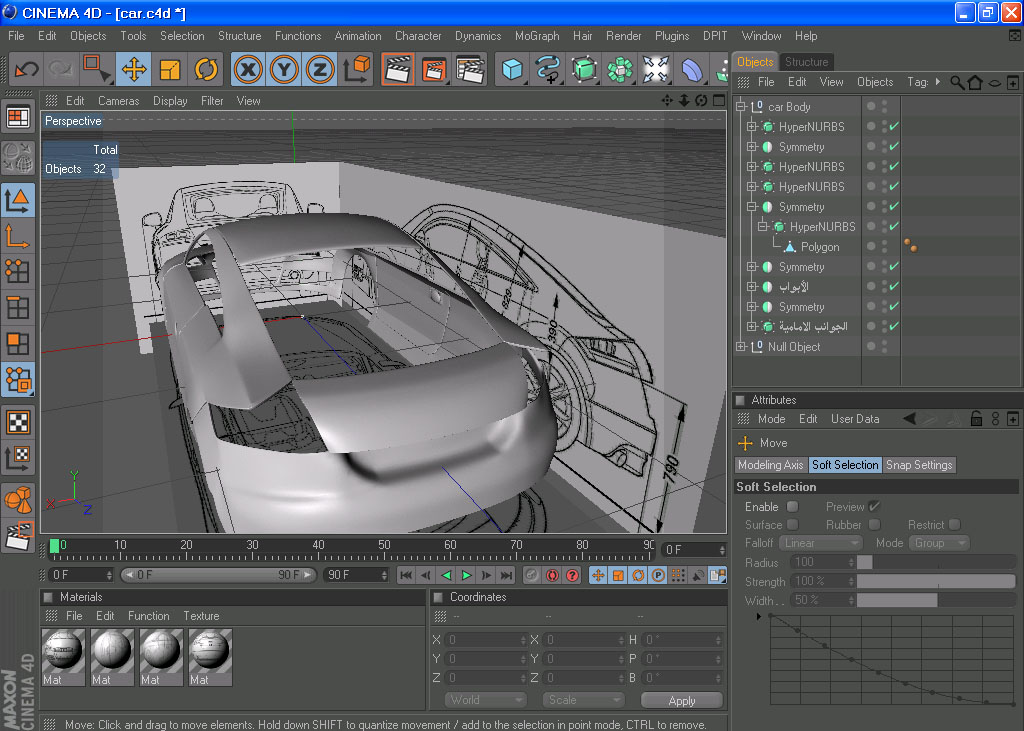Image resolution: width=1024 pixels, height=731 pixels.
Task: Click the Render in Picture Viewer icon
Action: 434,69
